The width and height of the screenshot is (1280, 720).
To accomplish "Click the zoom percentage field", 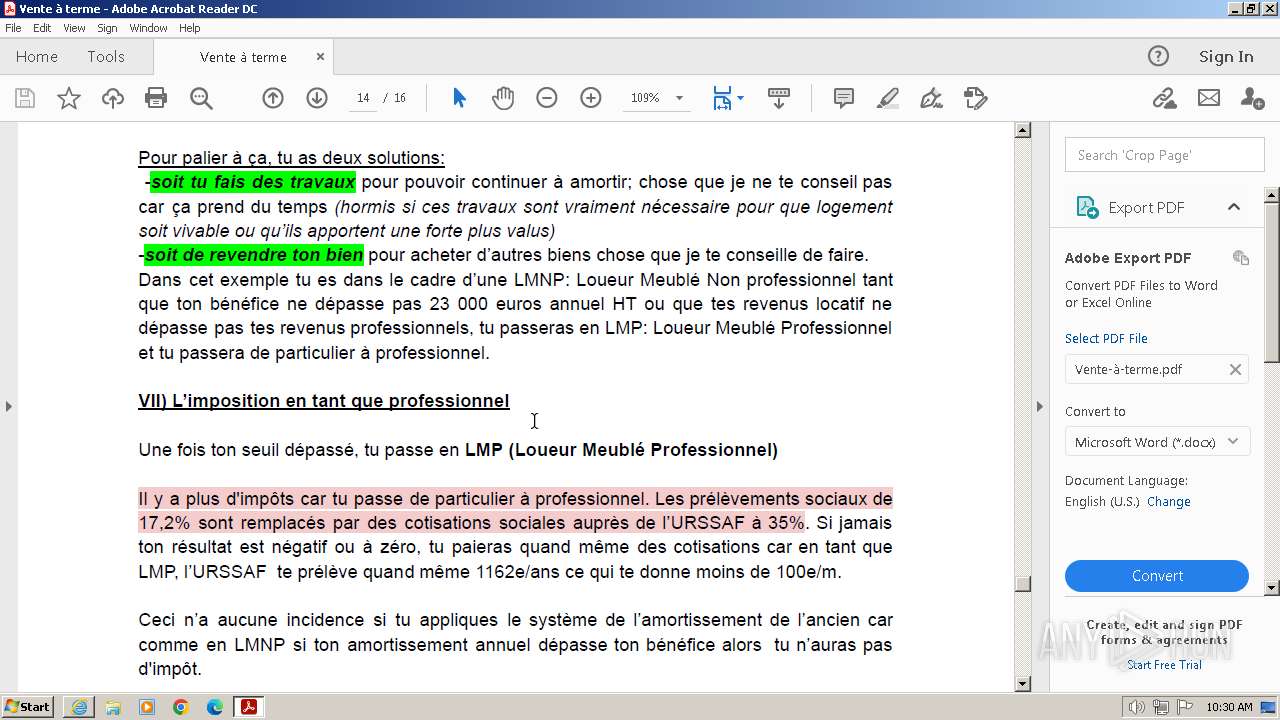I will coord(645,98).
